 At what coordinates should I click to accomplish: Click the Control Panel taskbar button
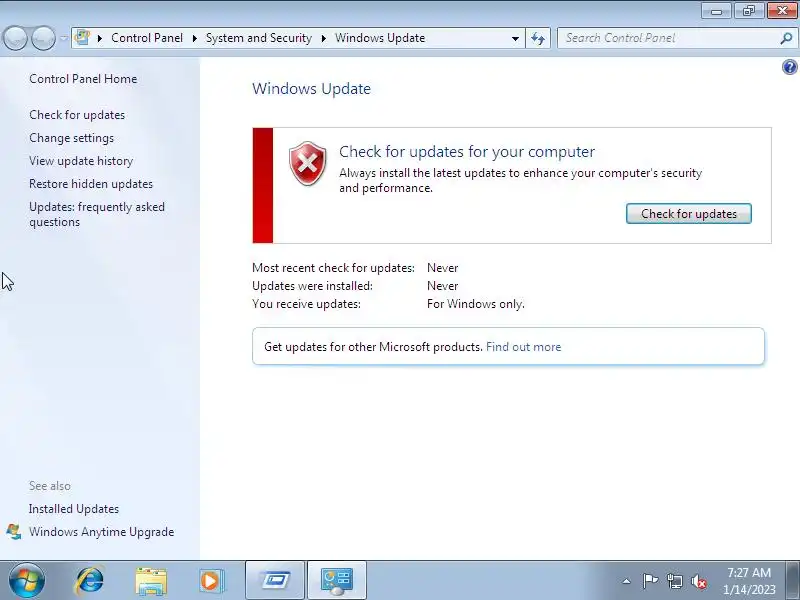click(x=337, y=581)
